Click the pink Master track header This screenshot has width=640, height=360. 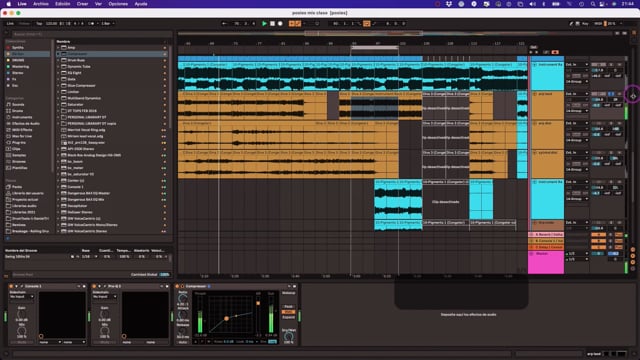tap(546, 262)
